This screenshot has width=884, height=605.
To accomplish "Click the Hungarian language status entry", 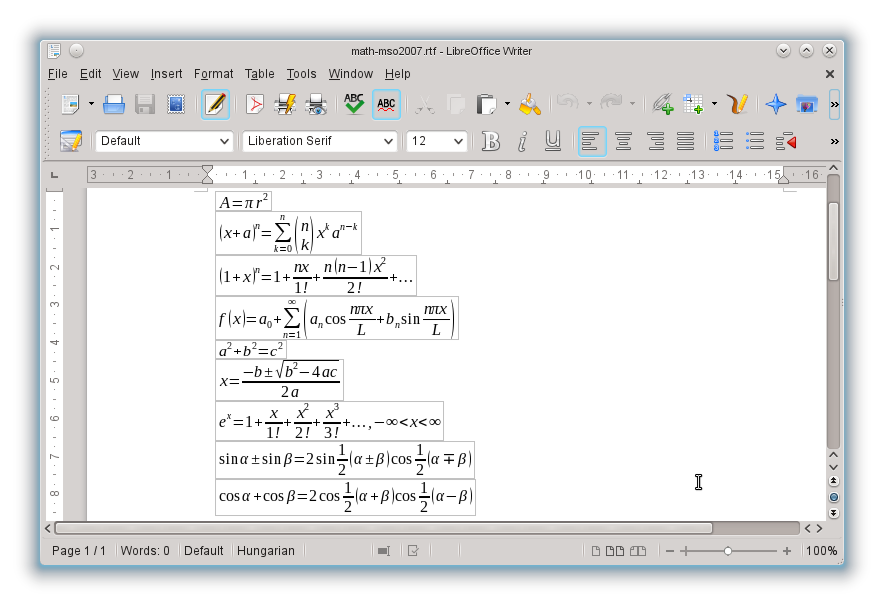I will tap(265, 550).
